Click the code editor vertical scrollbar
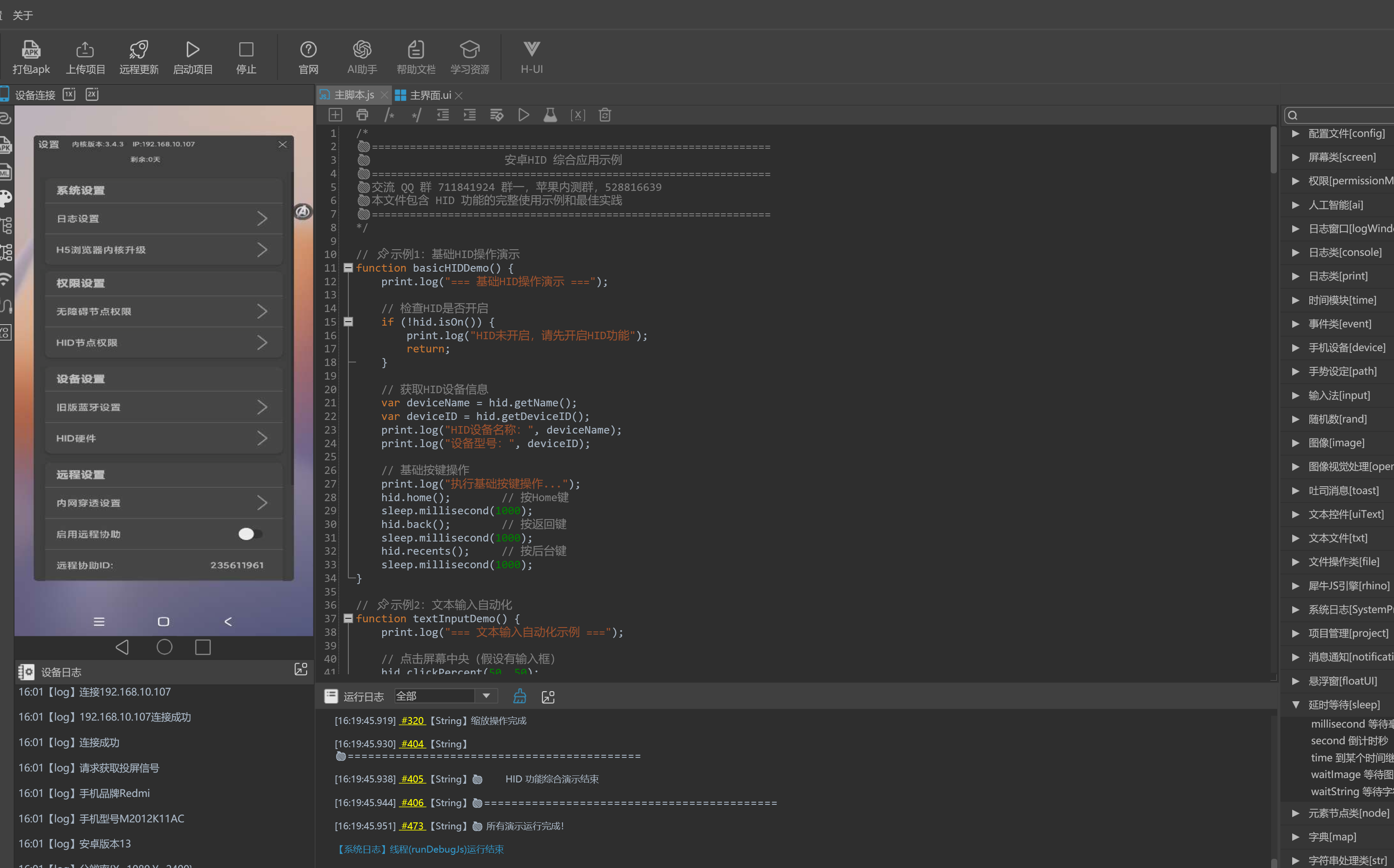 (1273, 151)
